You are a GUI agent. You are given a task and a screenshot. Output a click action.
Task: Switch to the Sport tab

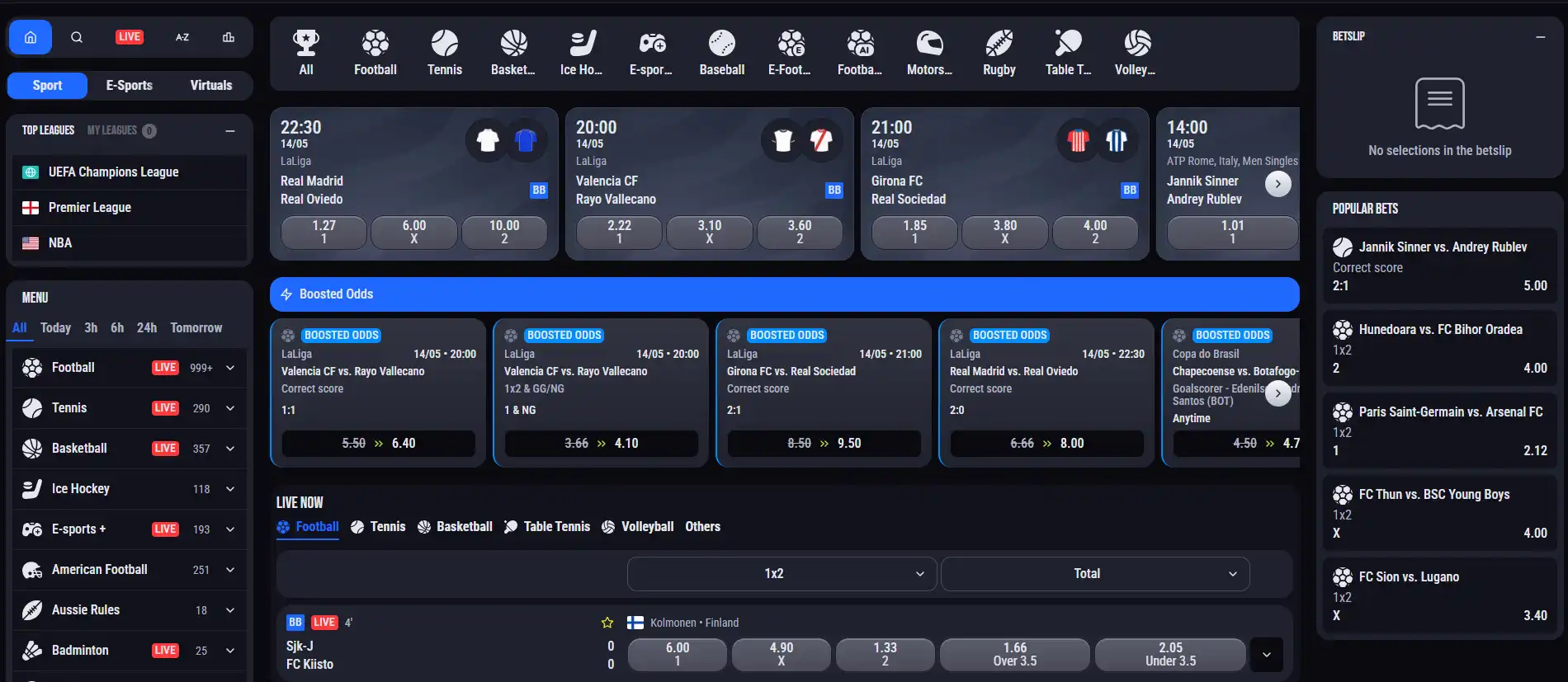(x=47, y=86)
